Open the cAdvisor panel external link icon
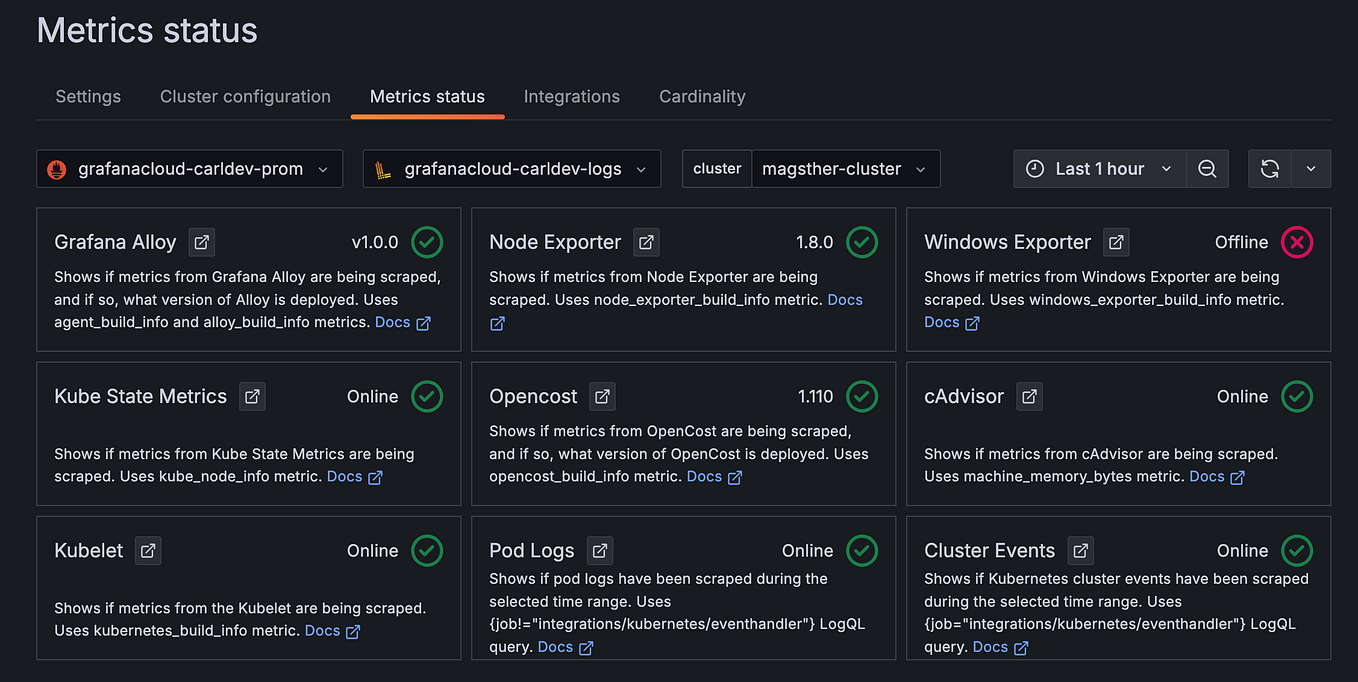 (1029, 396)
